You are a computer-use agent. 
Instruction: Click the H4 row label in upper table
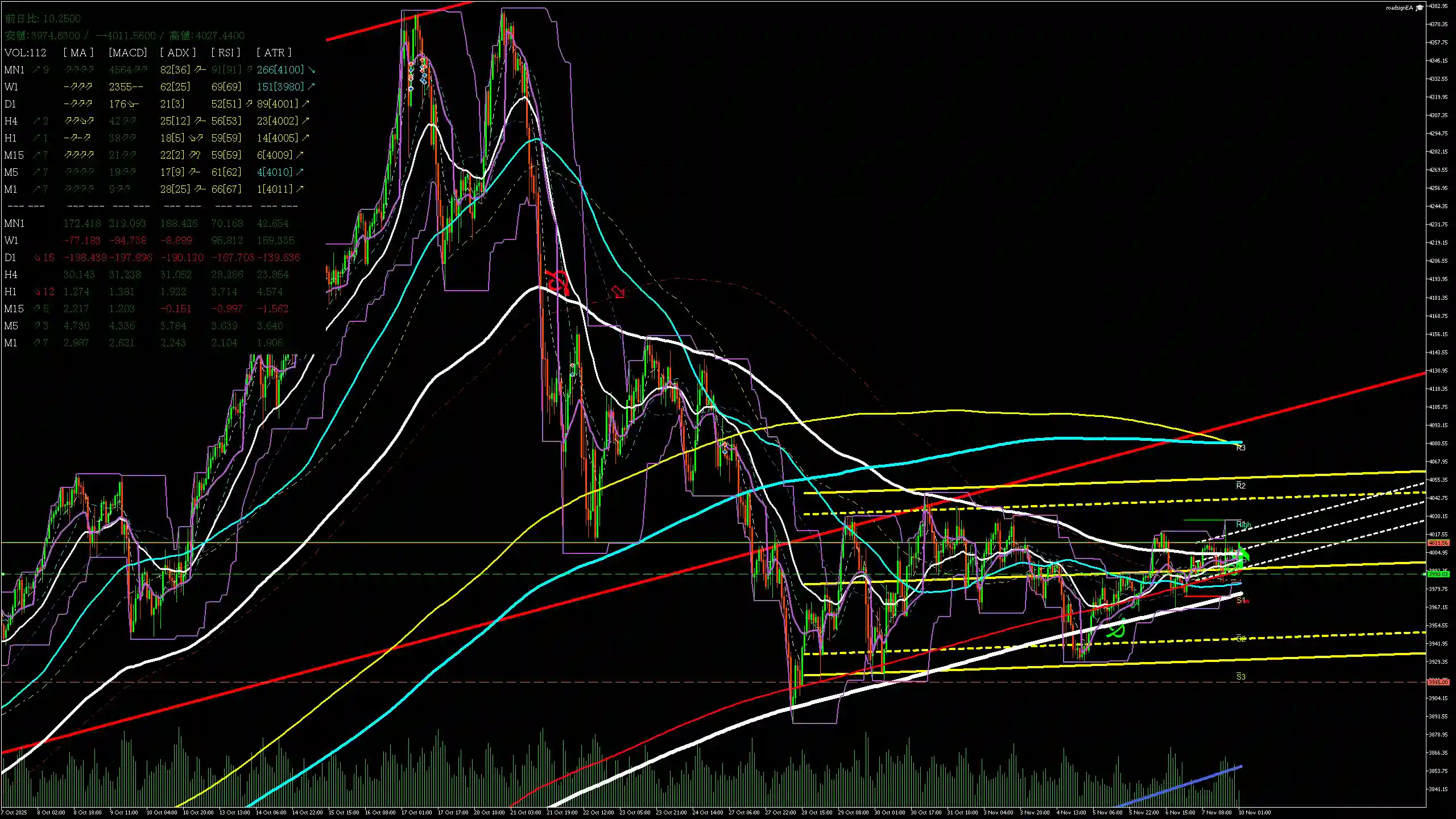[x=11, y=121]
